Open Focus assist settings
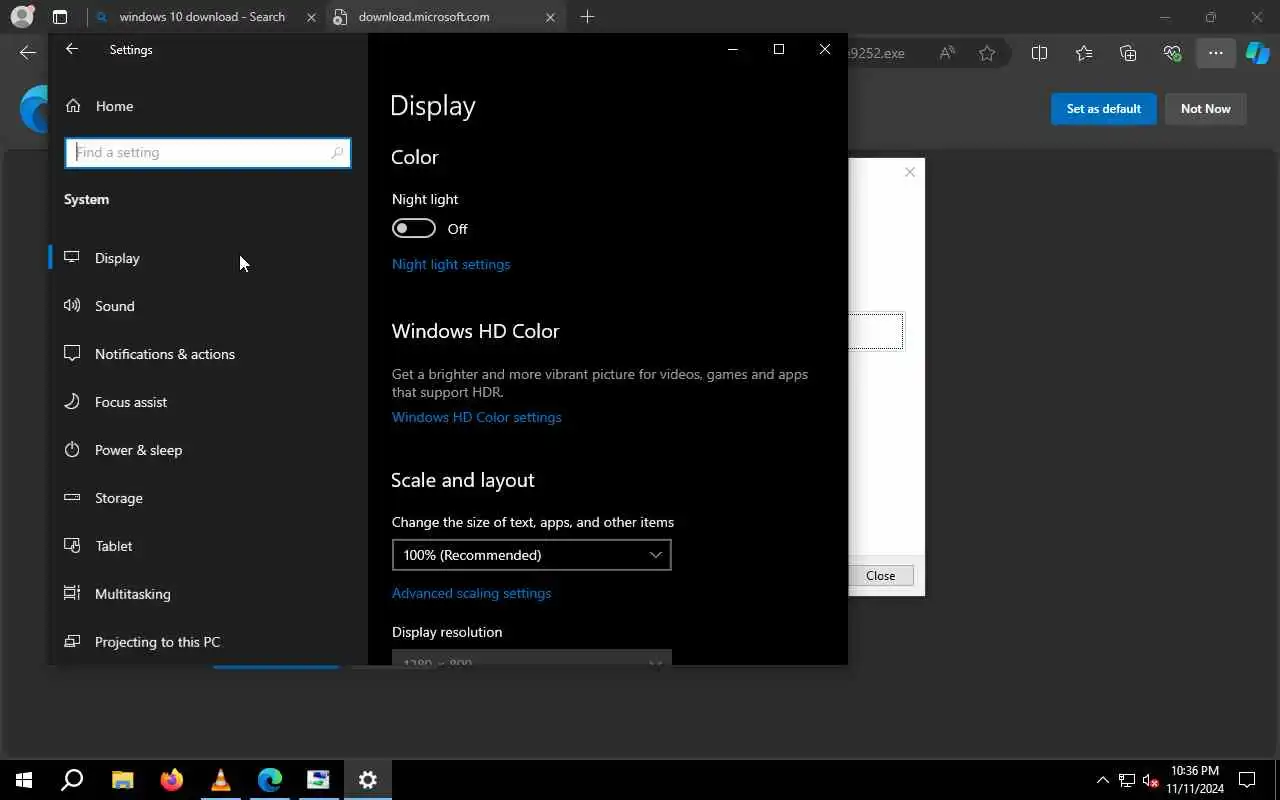Viewport: 1280px width, 800px height. 208,402
